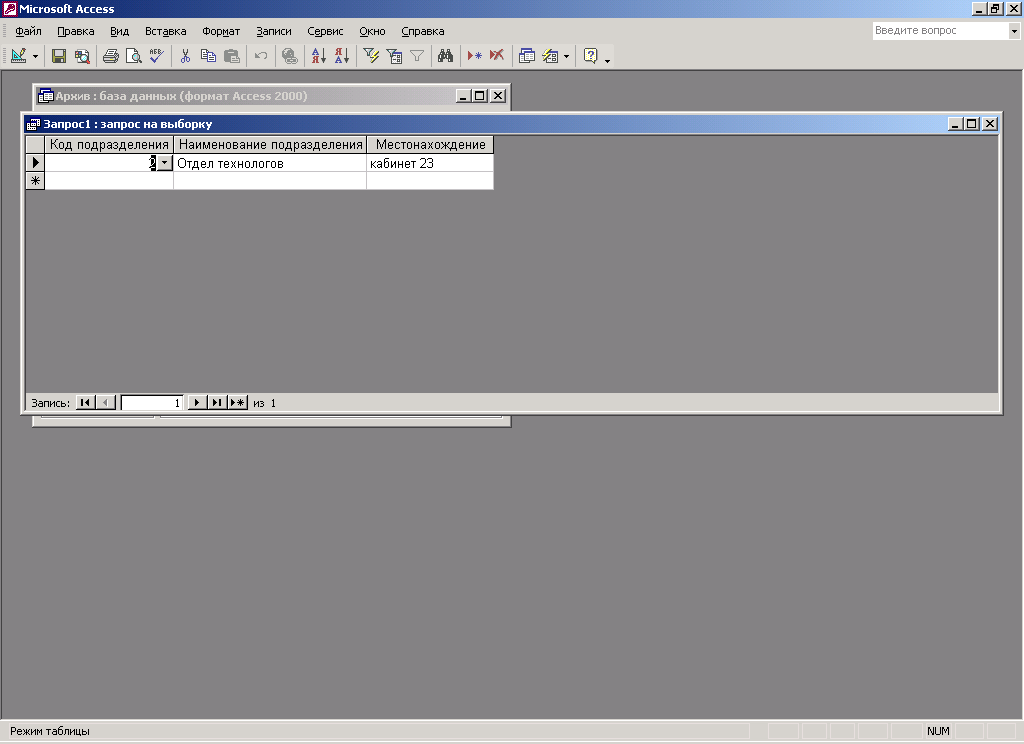Click the New Object AutoForm icon
Image resolution: width=1024 pixels, height=744 pixels.
(551, 56)
